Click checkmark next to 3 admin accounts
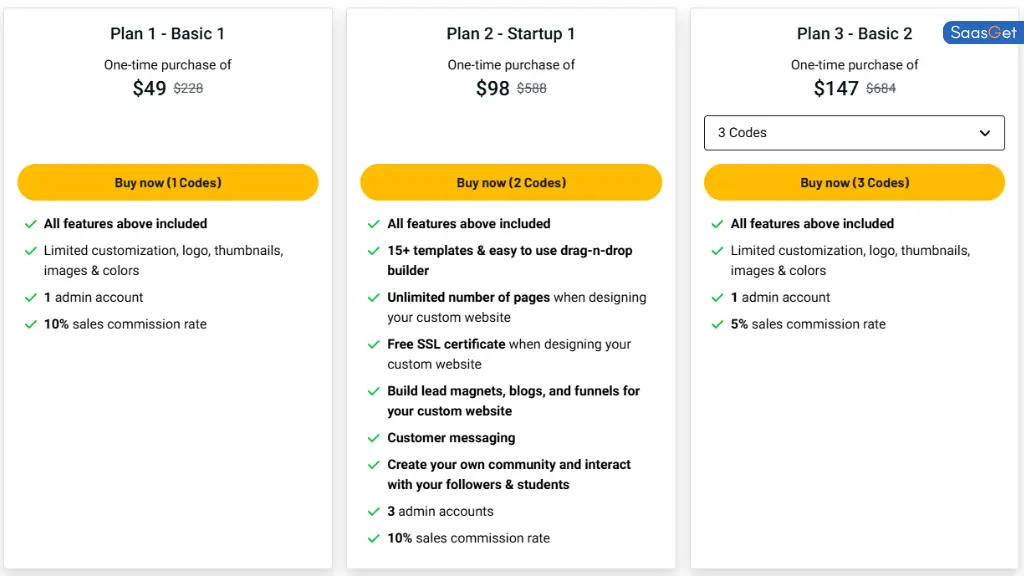This screenshot has width=1024, height=576. point(374,512)
